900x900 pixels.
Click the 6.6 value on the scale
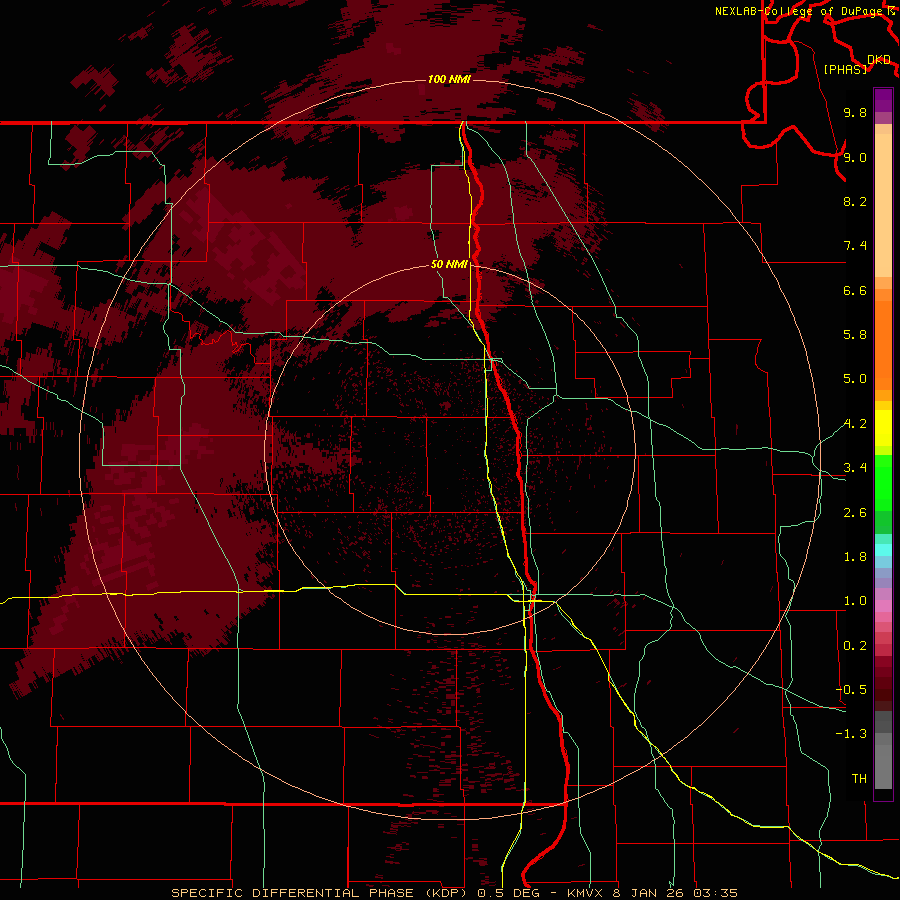click(x=855, y=290)
